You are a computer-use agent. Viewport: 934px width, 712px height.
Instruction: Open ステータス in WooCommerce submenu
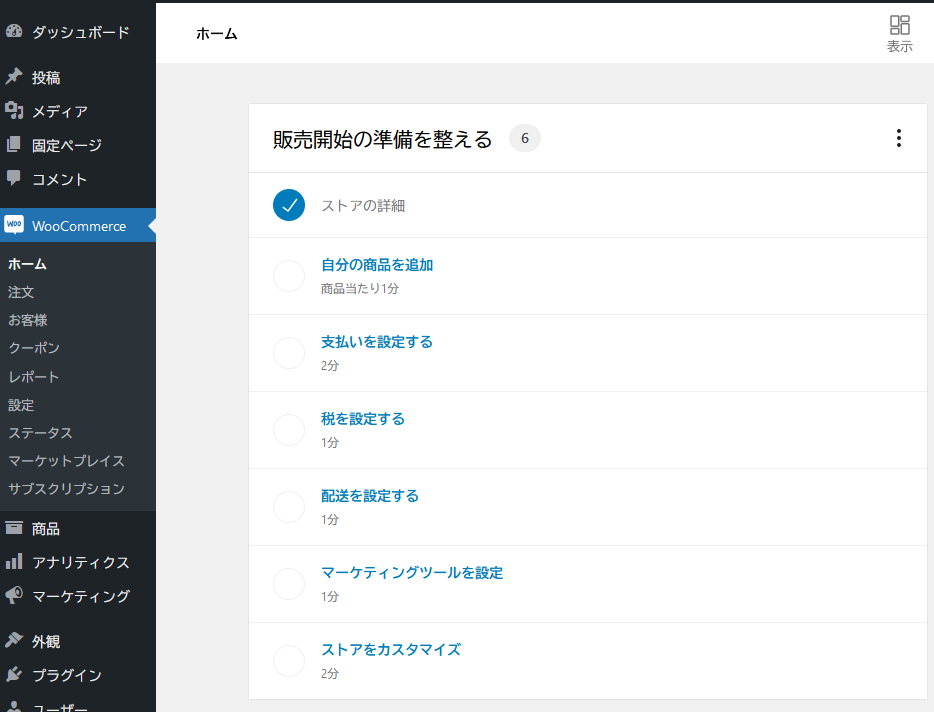tap(40, 433)
